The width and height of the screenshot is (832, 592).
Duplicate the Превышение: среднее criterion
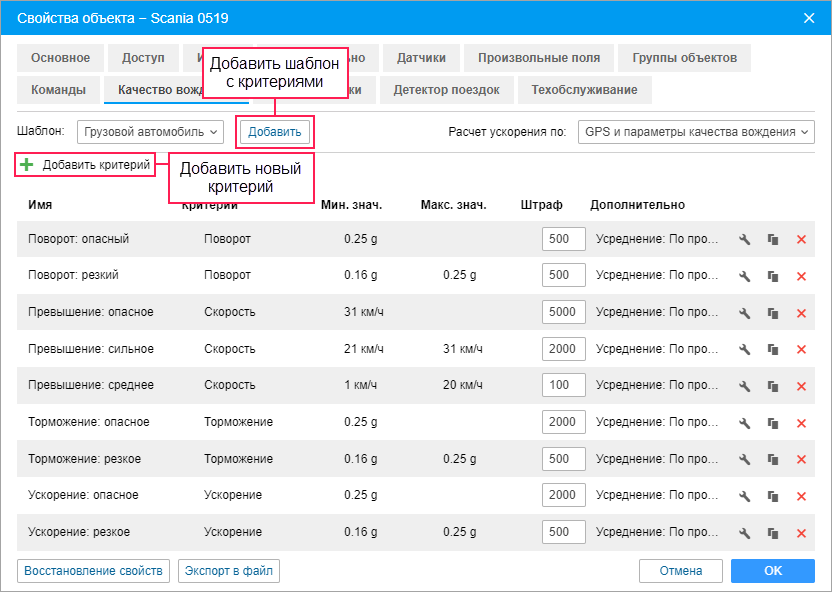coord(772,386)
